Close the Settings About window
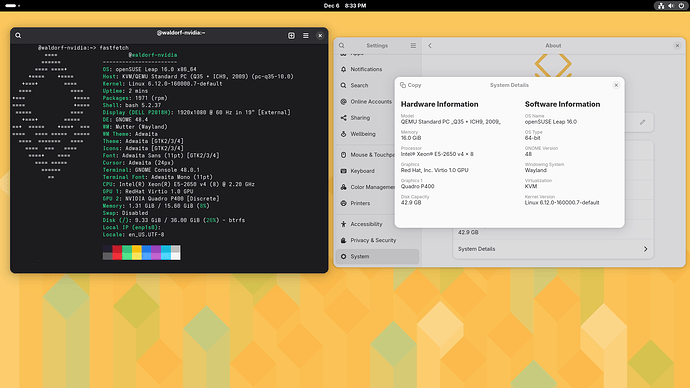The image size is (690, 388). [677, 45]
